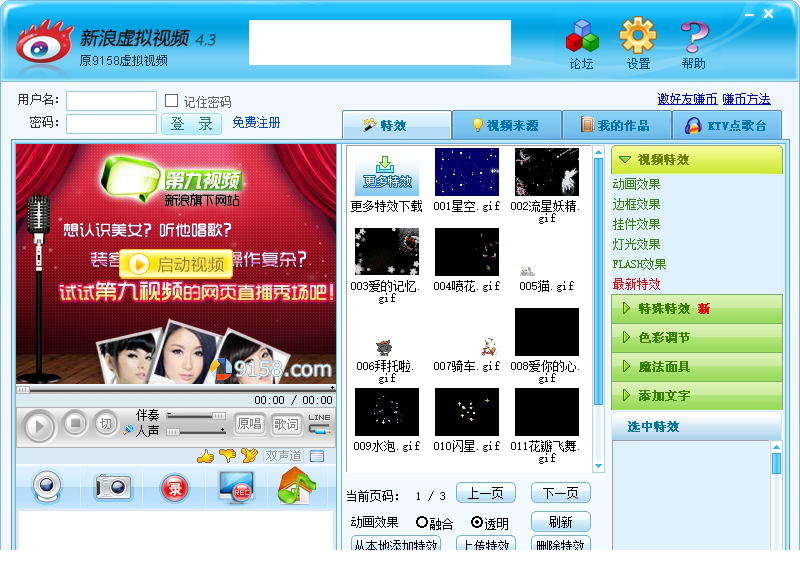Expand the color adjustment (色彩调节) section
The height and width of the screenshot is (572, 800).
(x=696, y=337)
